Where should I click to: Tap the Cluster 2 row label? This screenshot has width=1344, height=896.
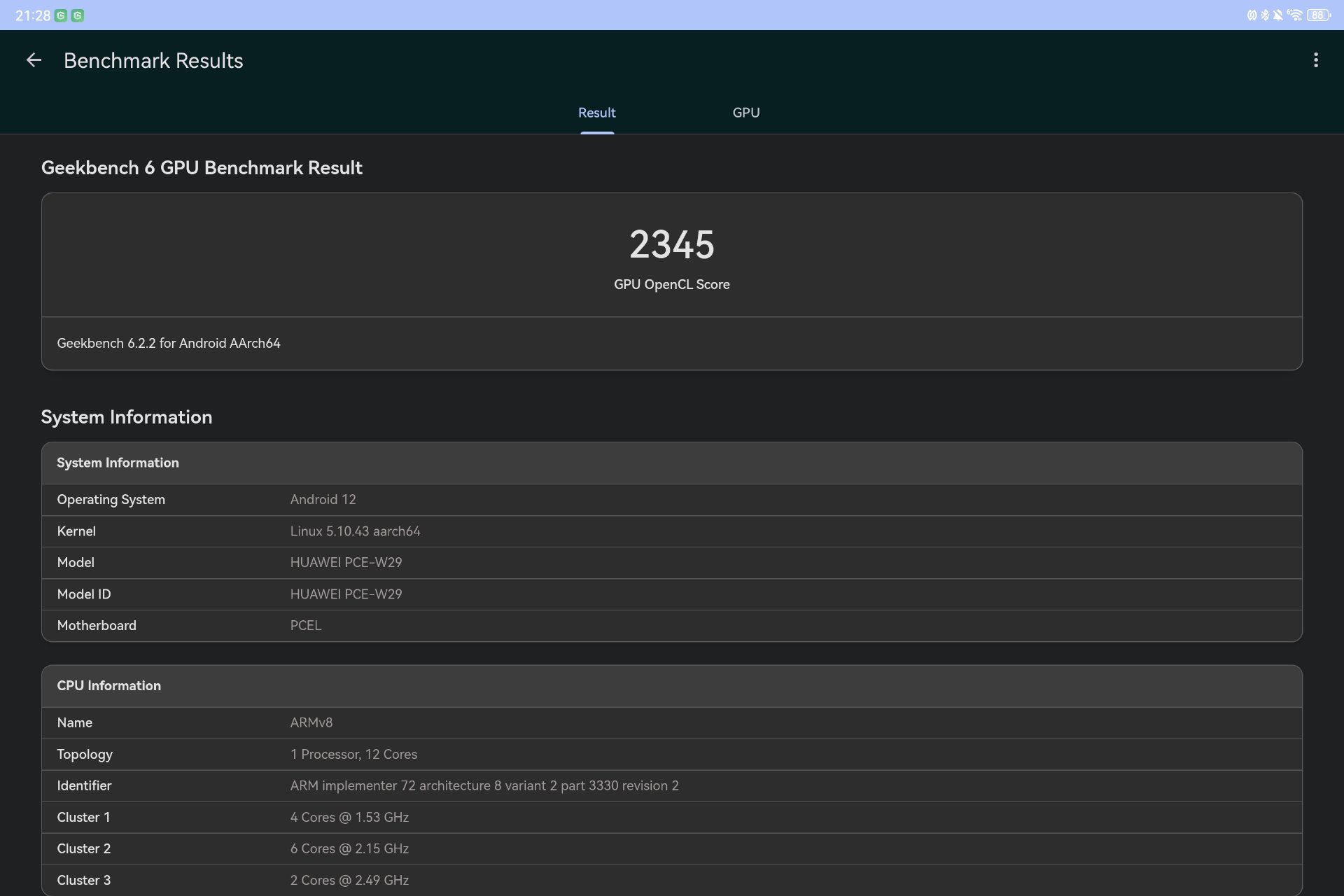tap(84, 849)
